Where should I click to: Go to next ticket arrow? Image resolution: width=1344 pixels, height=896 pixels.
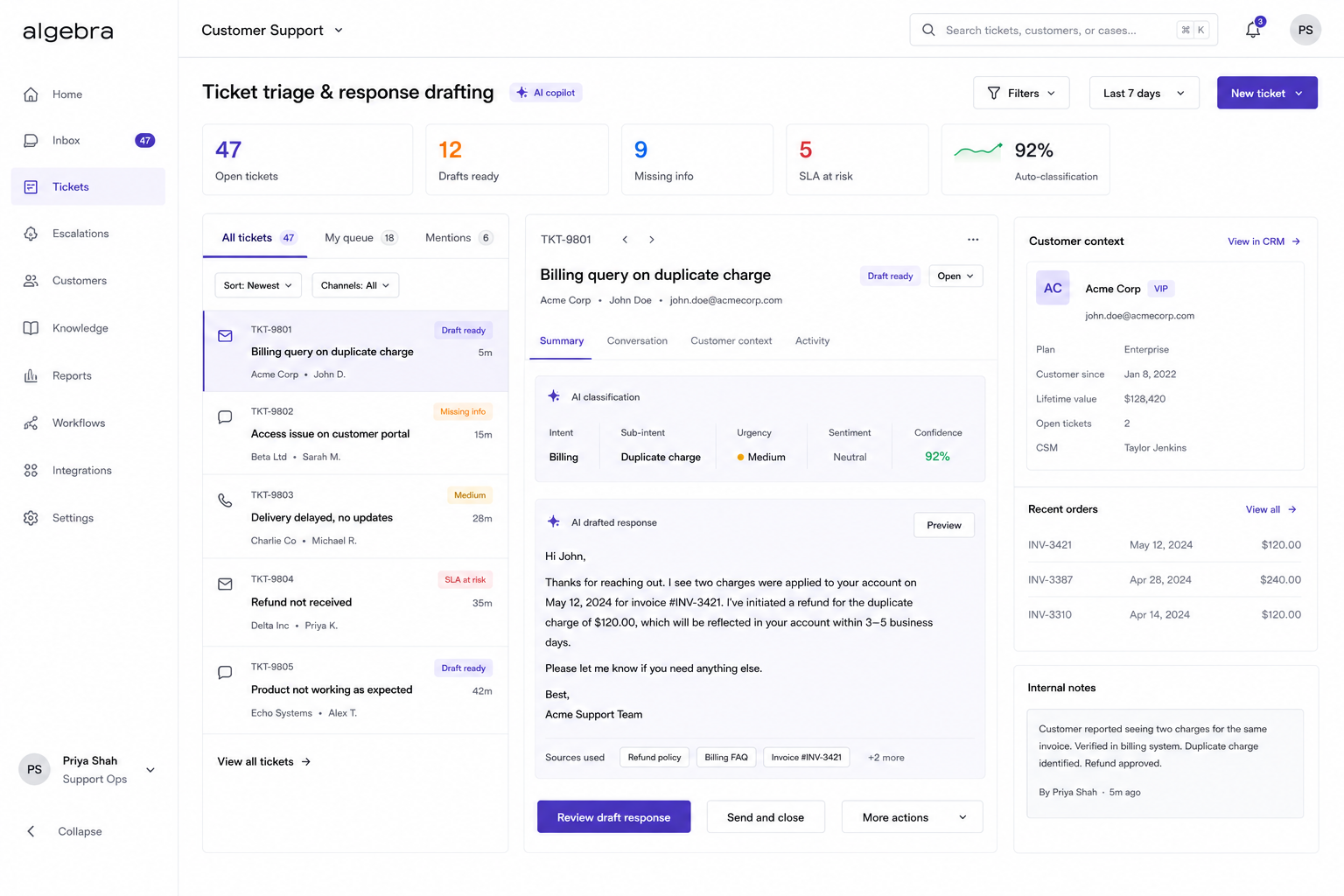pyautogui.click(x=651, y=240)
